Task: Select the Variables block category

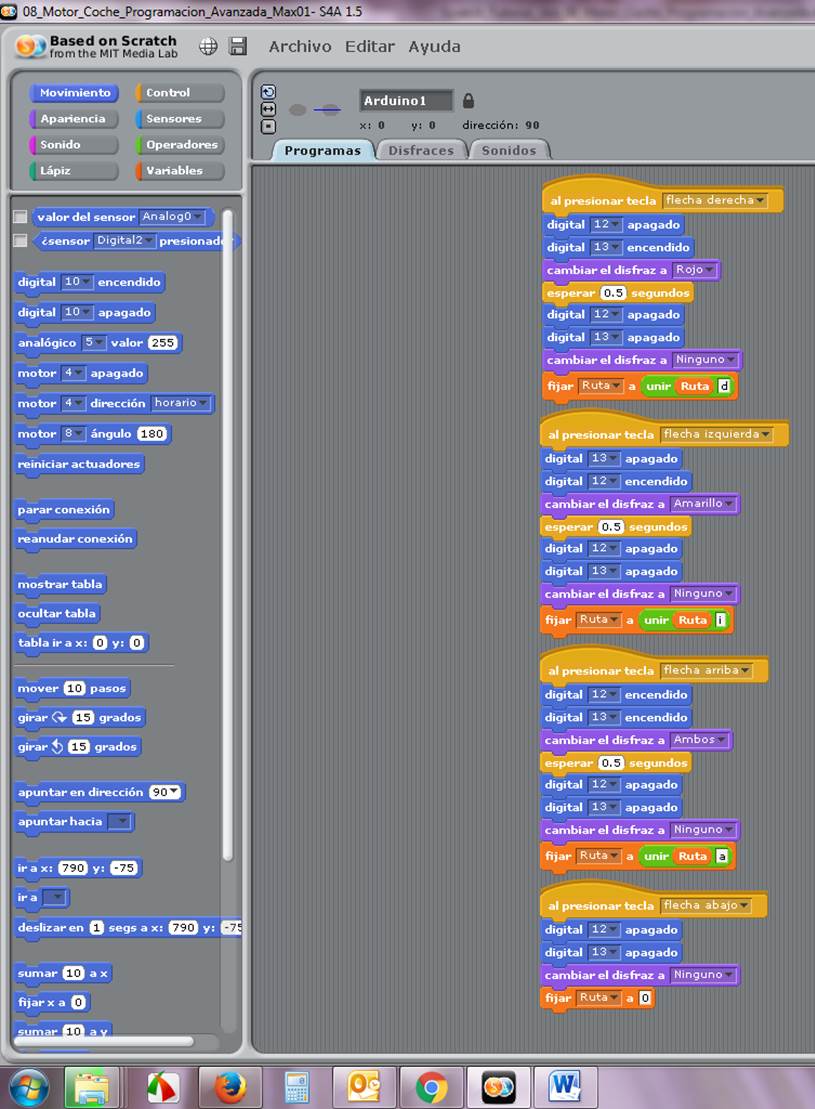Action: point(180,170)
